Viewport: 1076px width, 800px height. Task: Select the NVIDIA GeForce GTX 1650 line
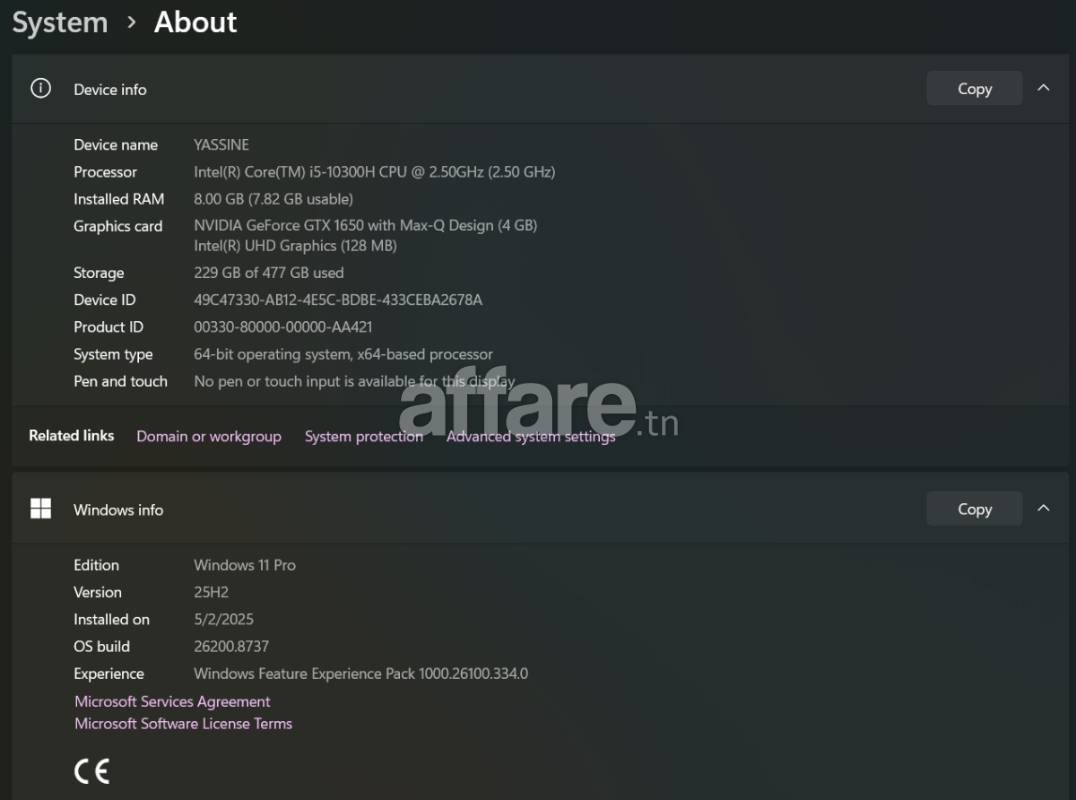[x=365, y=225]
